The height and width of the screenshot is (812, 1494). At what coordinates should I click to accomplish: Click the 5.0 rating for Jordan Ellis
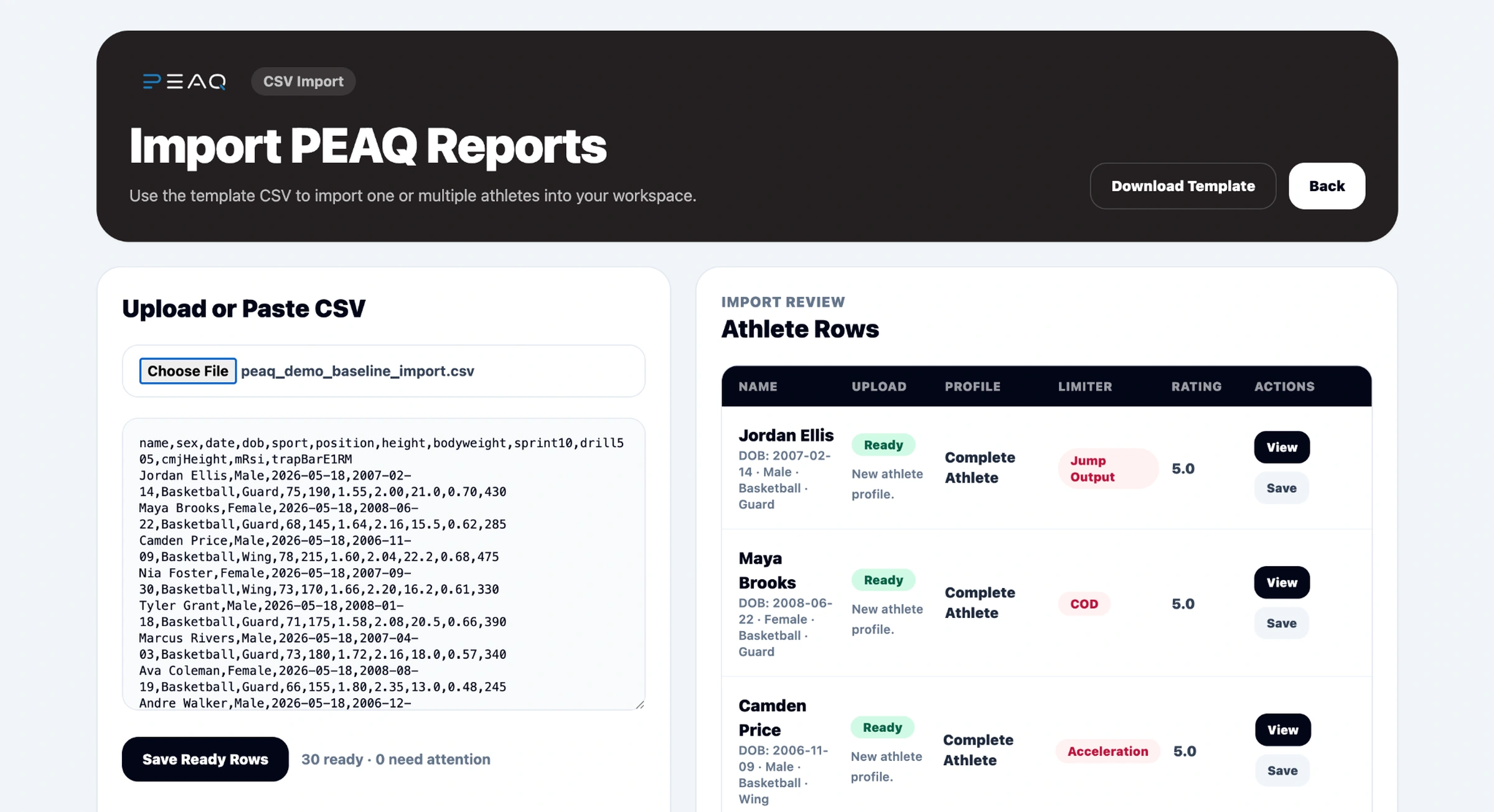(x=1183, y=469)
